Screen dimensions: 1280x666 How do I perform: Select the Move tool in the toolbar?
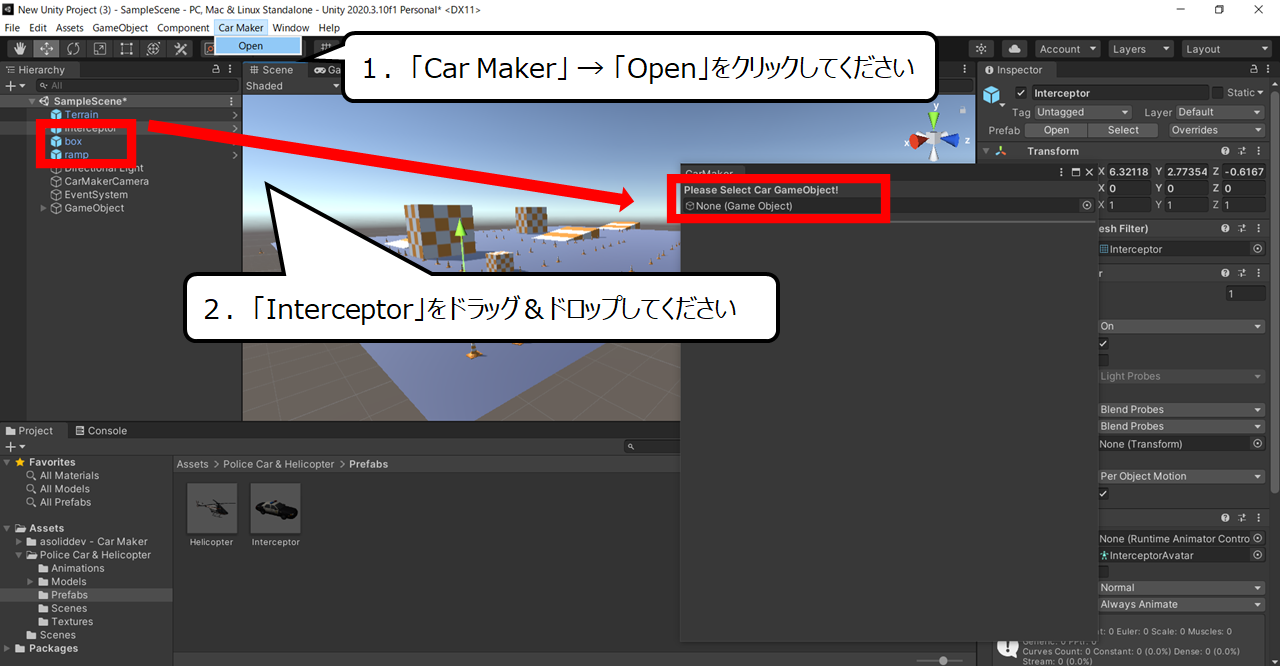pos(47,49)
